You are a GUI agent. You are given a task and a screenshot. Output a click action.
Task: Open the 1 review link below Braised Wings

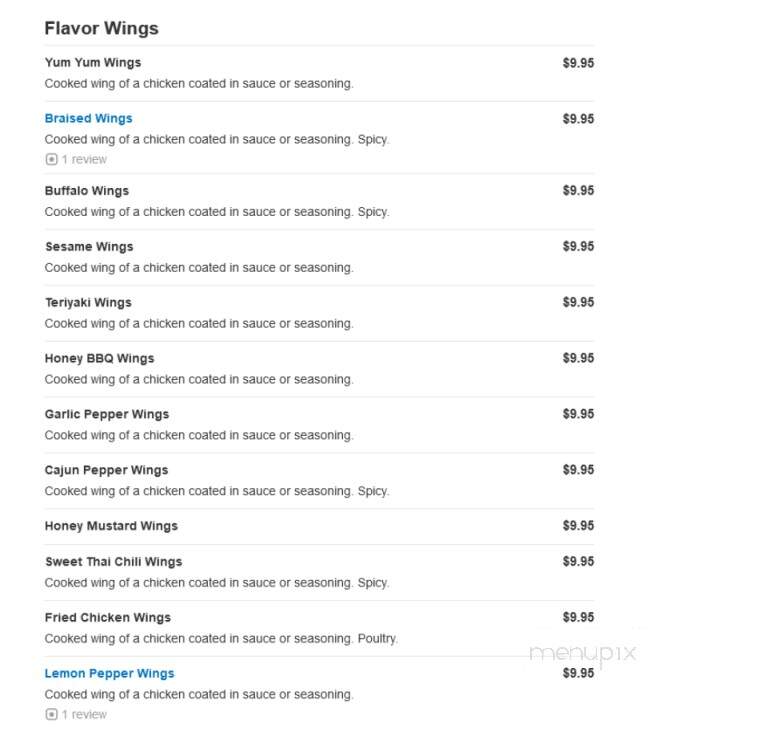pos(84,159)
